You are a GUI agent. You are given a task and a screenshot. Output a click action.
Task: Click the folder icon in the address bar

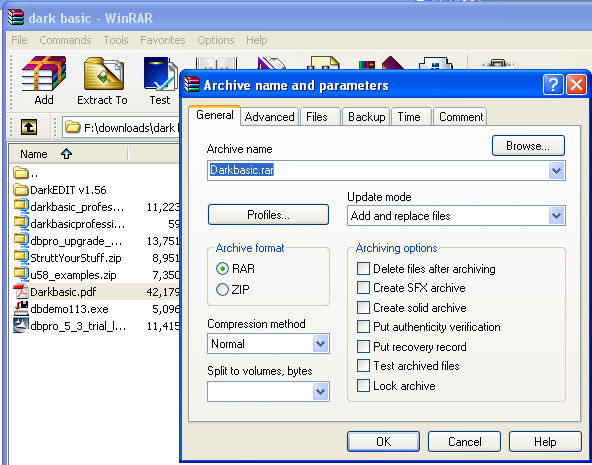72,127
